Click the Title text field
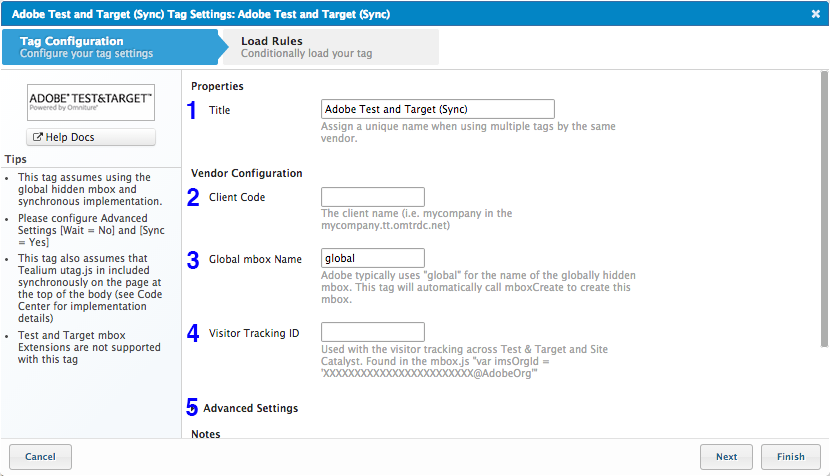 [x=438, y=109]
